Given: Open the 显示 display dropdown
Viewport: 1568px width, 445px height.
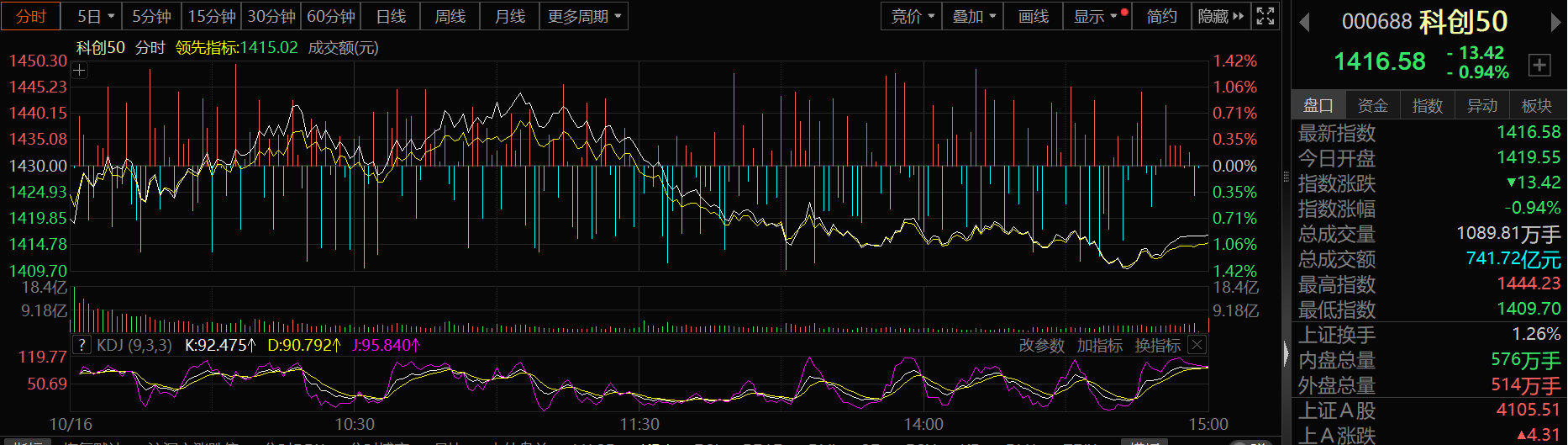Looking at the screenshot, I should pos(1096,16).
